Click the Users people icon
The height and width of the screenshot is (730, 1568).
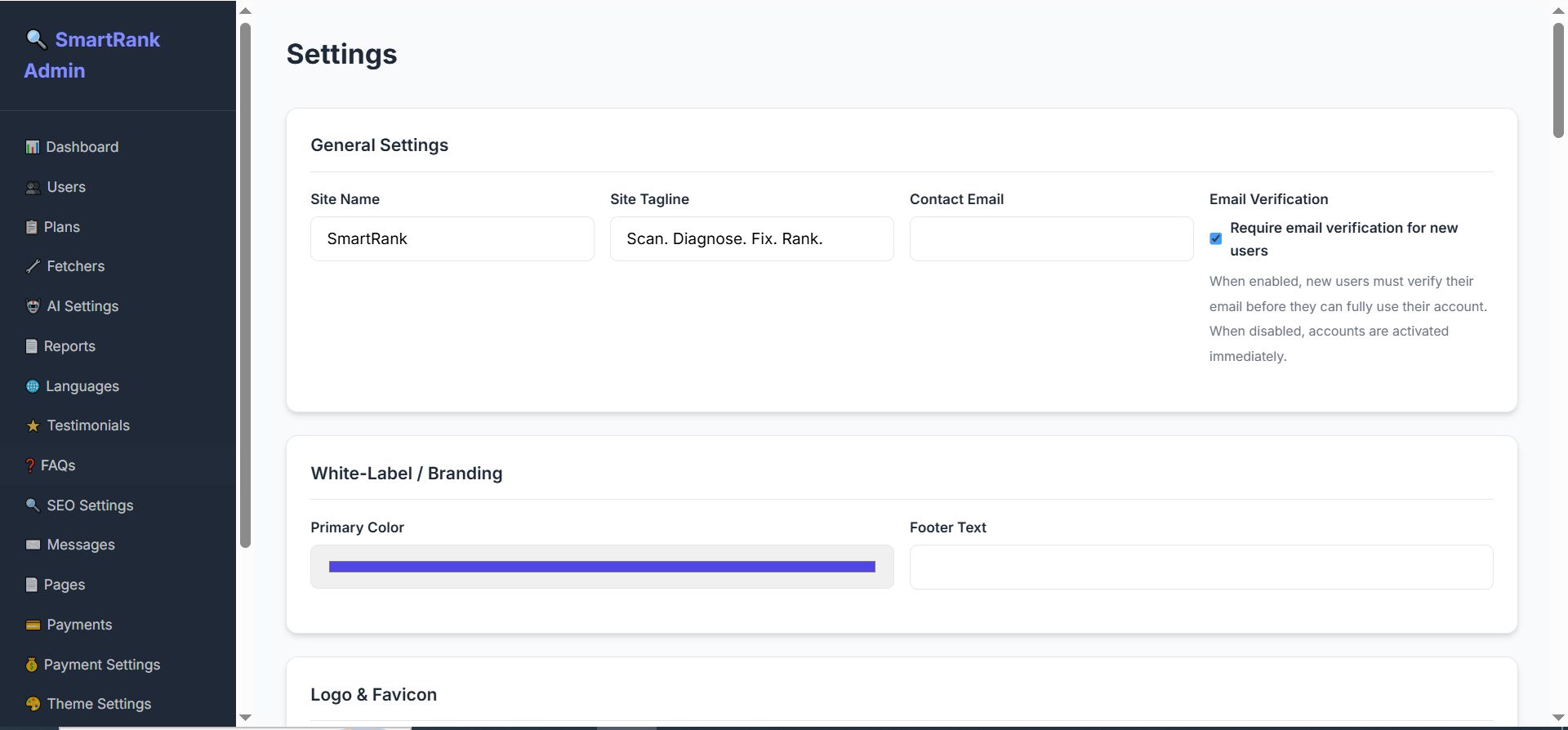(33, 188)
